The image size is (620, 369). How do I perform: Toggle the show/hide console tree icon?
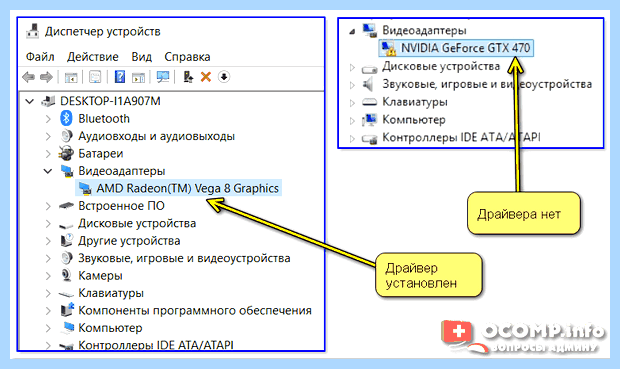71,77
